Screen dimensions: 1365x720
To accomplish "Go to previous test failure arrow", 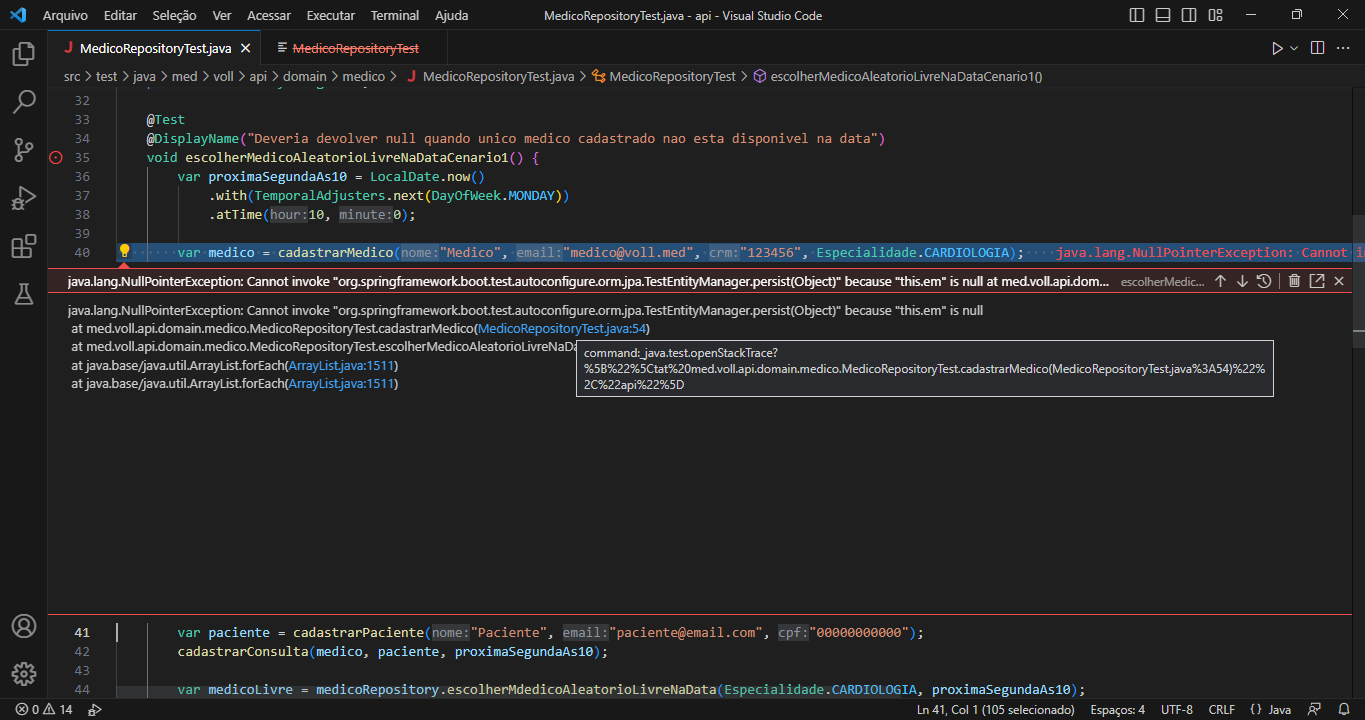I will point(1220,282).
